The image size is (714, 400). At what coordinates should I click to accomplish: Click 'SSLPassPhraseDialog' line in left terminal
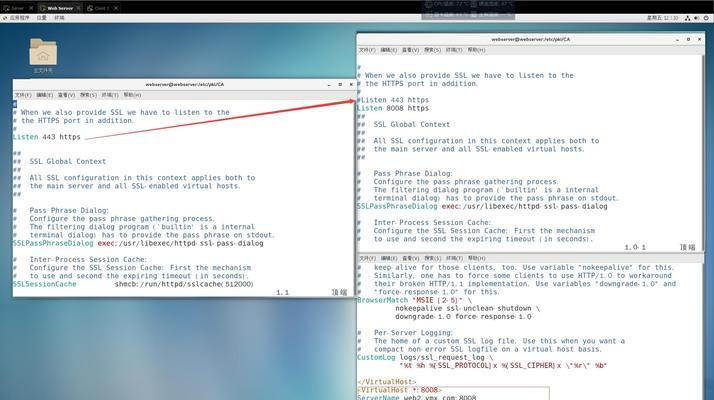(x=138, y=243)
